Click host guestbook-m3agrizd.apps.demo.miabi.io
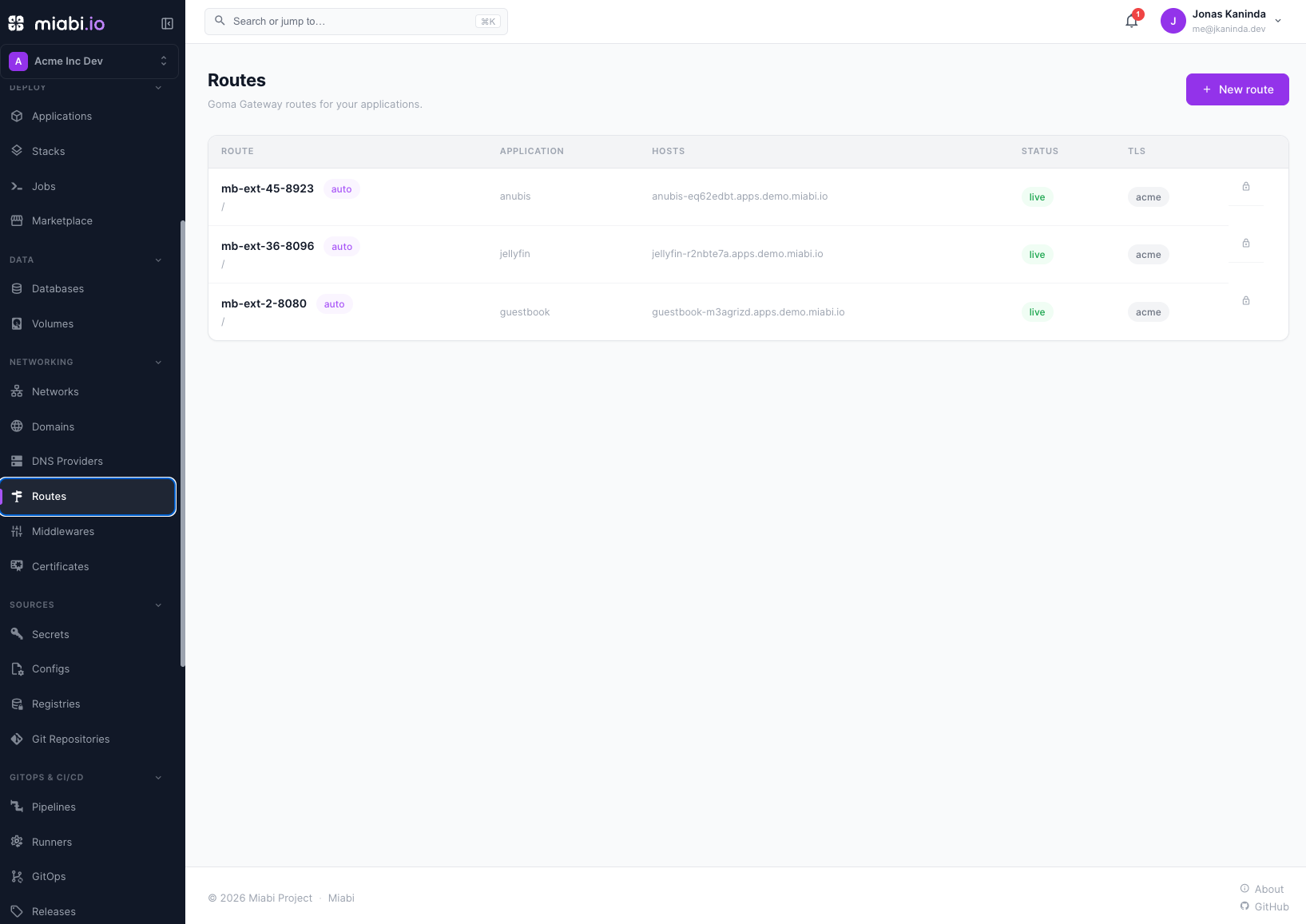 coord(748,312)
